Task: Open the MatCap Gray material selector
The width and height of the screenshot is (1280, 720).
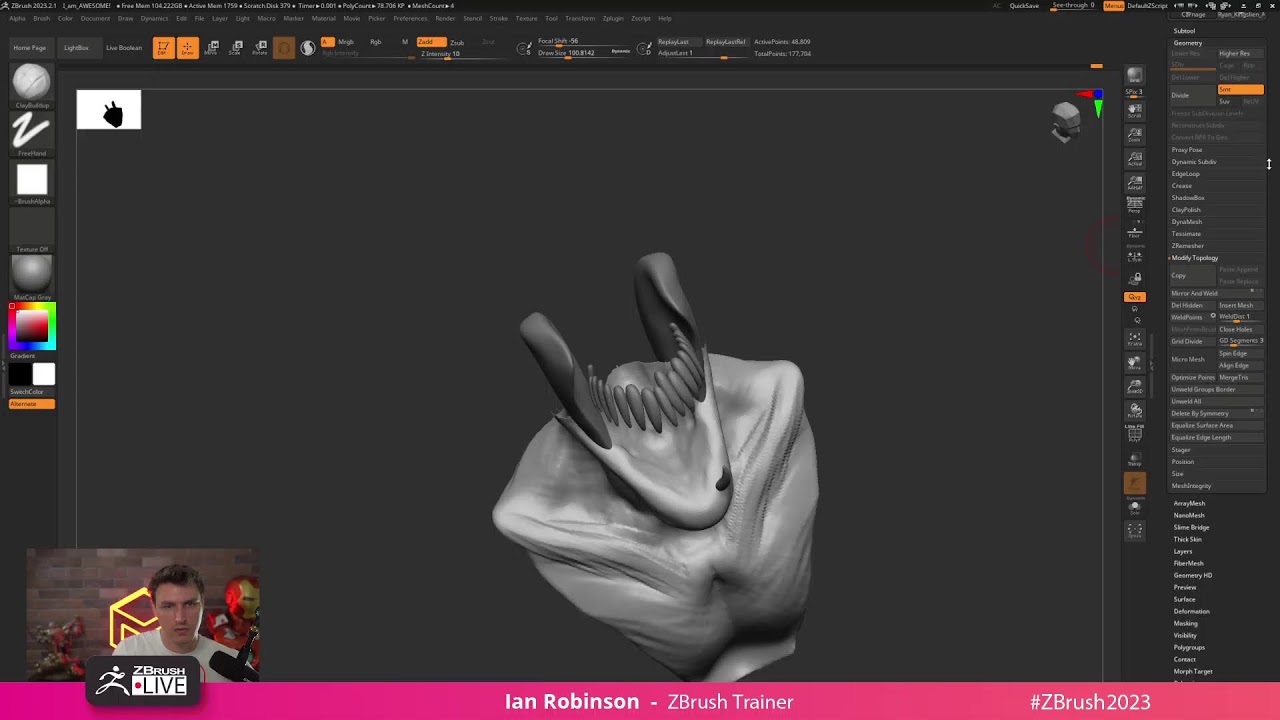Action: point(31,274)
